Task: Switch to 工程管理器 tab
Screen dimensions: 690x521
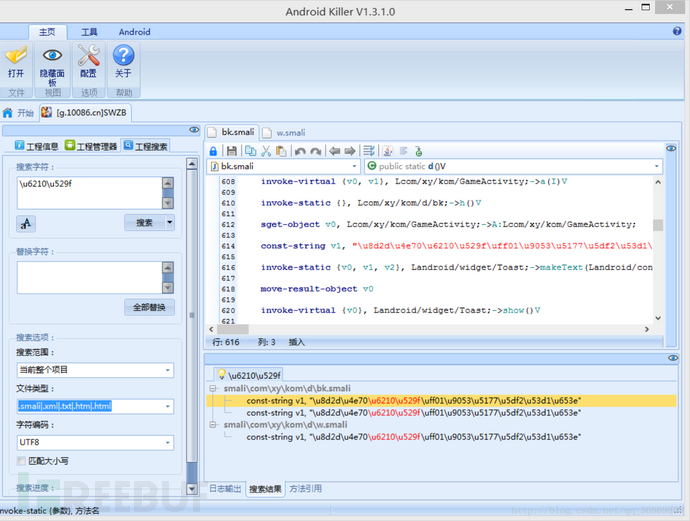Action: (x=91, y=146)
